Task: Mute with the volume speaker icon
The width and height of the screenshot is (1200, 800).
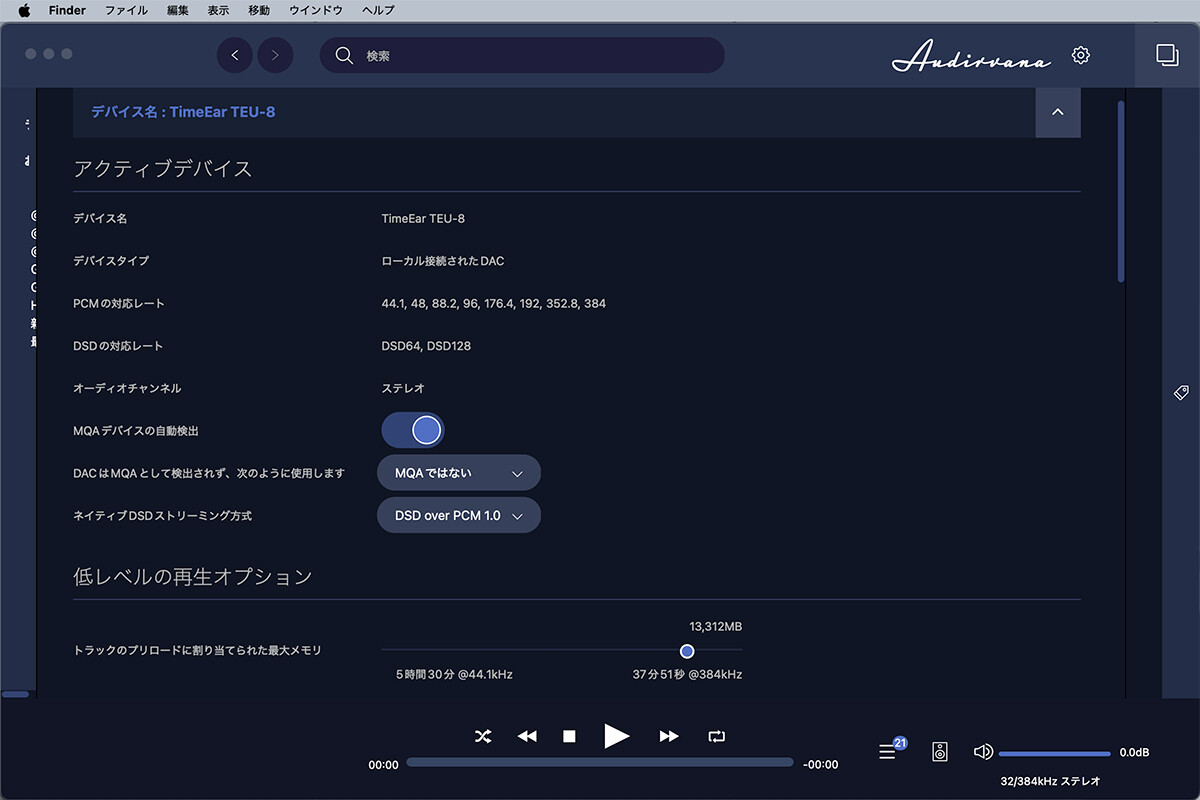Action: click(x=983, y=752)
